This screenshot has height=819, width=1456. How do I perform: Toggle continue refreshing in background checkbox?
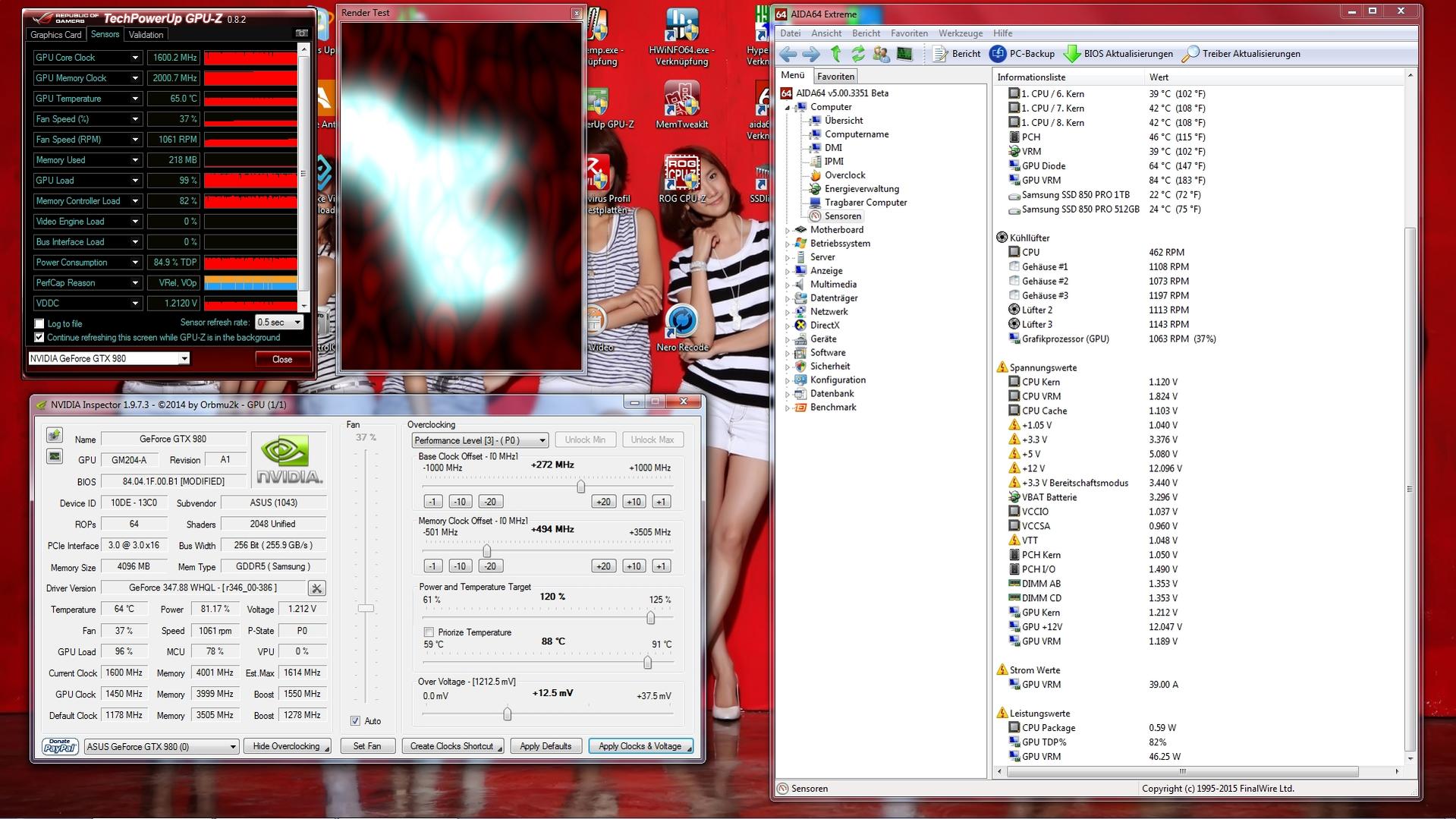(39, 338)
